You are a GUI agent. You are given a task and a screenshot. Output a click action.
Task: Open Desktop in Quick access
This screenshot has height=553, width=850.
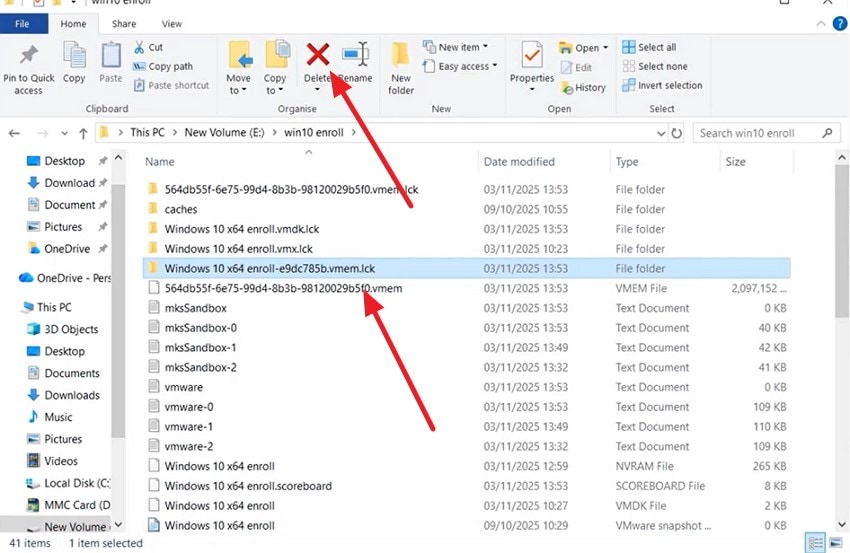64,161
